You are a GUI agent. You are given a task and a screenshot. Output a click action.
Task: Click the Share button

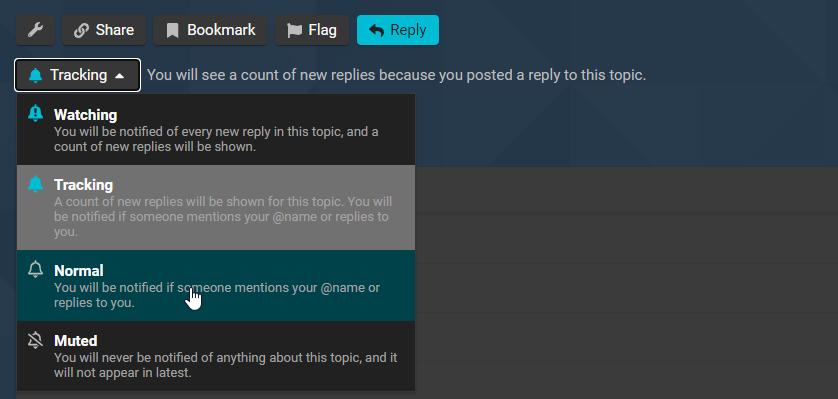(x=104, y=30)
